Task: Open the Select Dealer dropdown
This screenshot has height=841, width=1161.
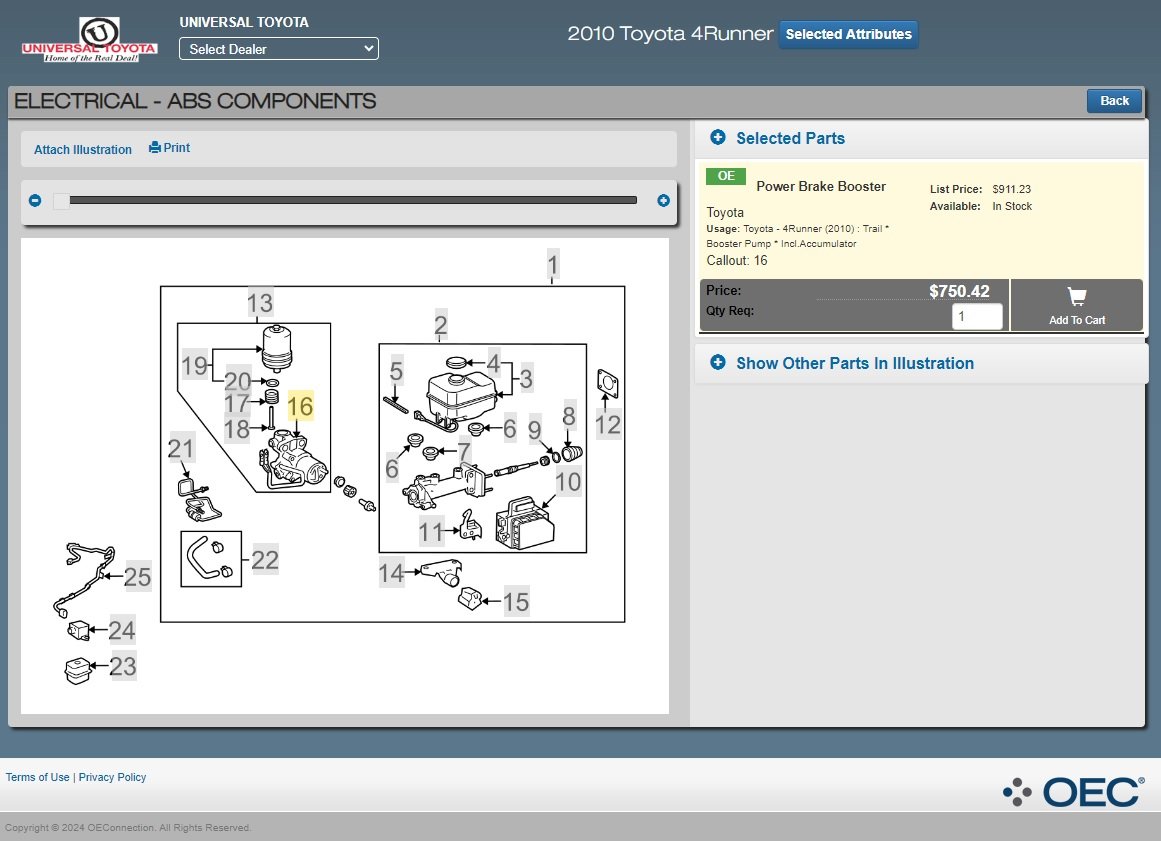Action: pos(278,49)
